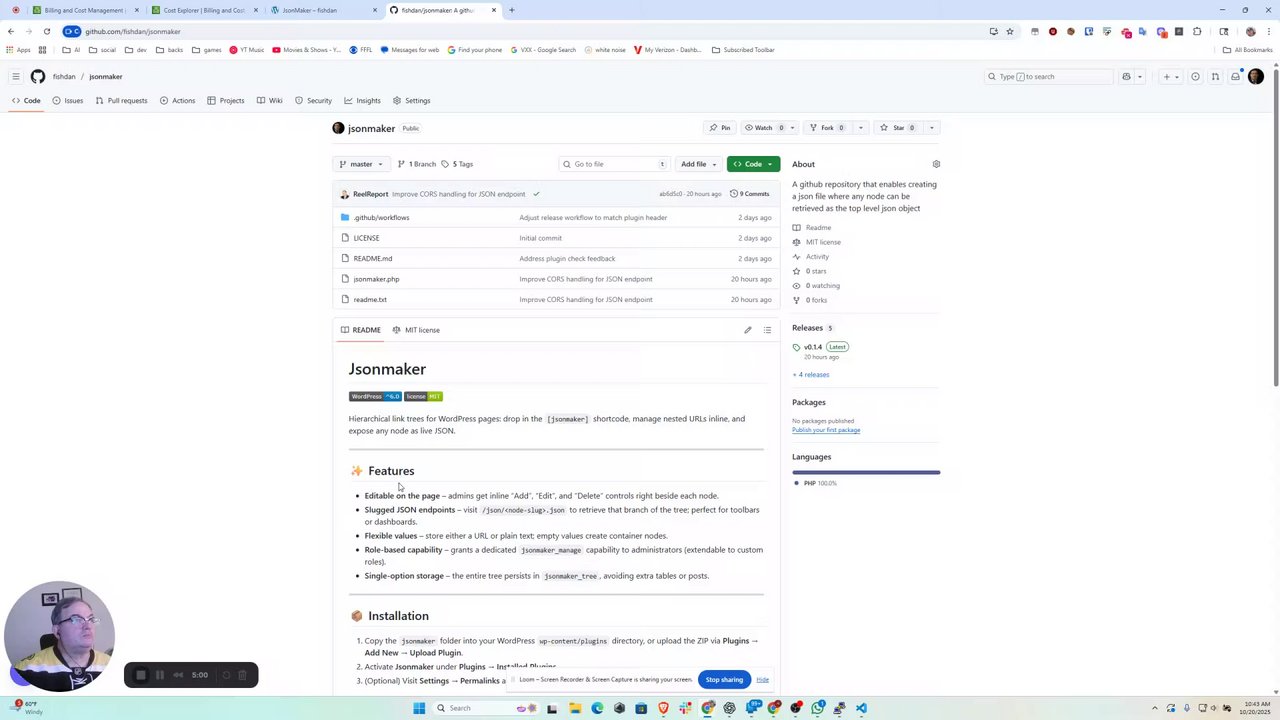
Task: Open GitHub Copilot chat icon
Action: click(x=1126, y=76)
